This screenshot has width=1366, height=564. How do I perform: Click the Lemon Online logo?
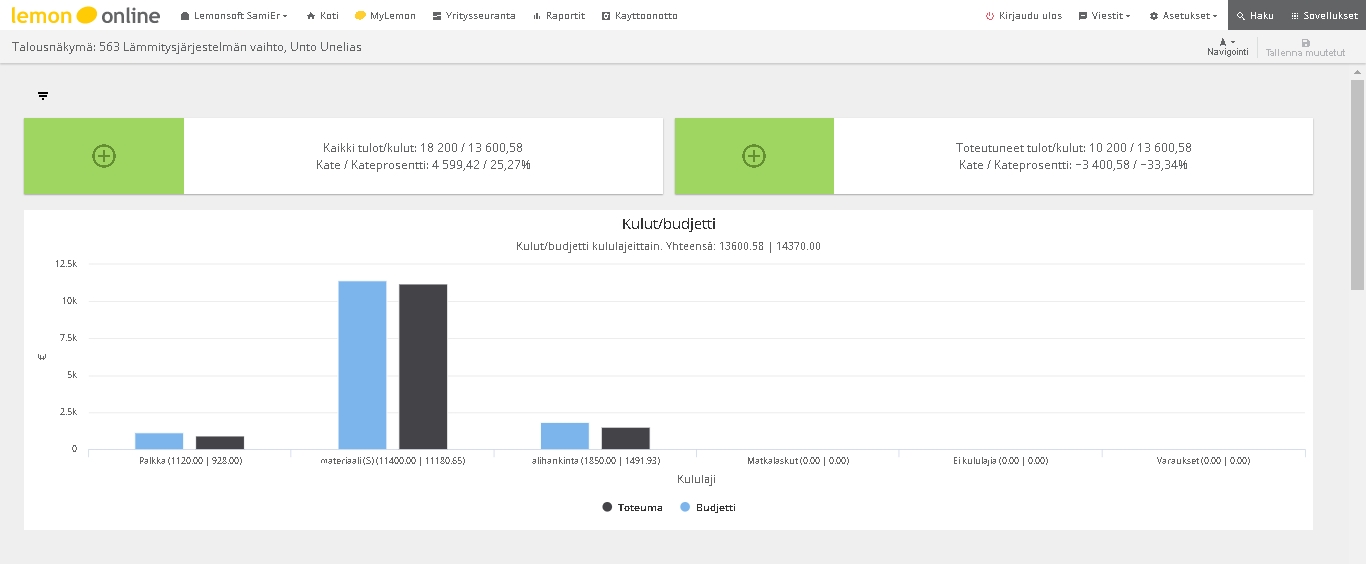pyautogui.click(x=85, y=15)
